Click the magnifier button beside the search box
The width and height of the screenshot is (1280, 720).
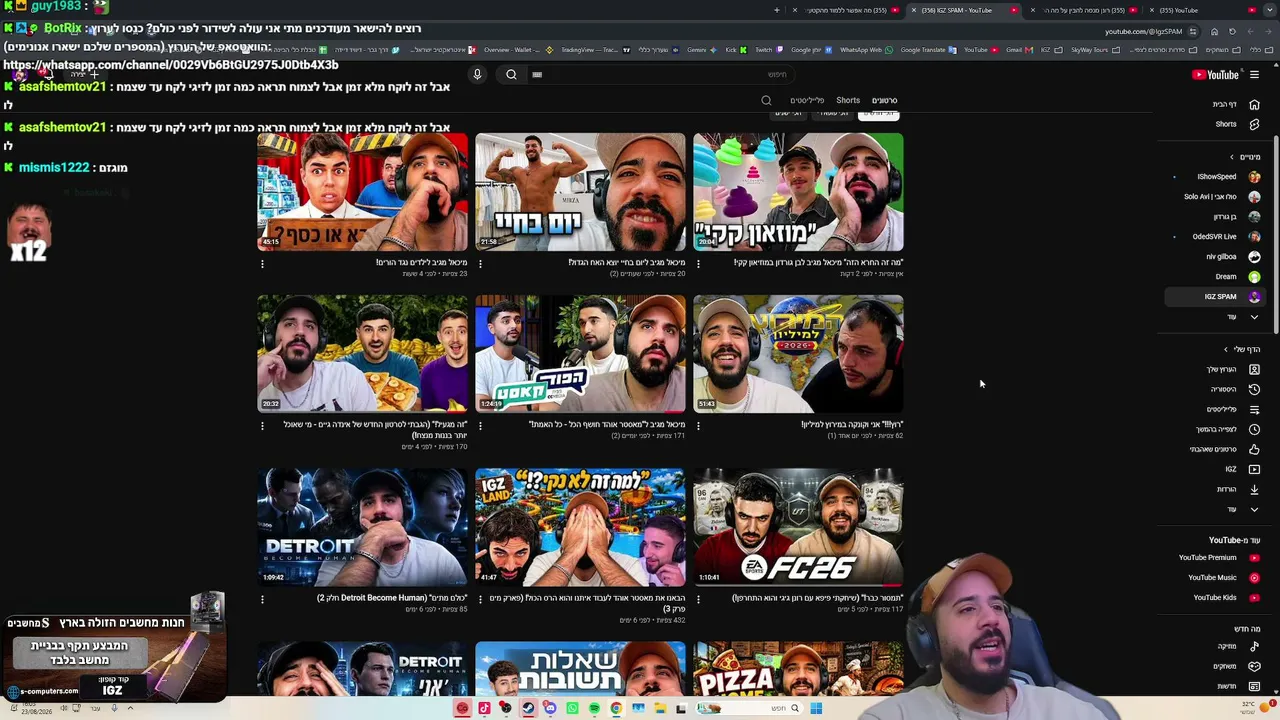pyautogui.click(x=511, y=74)
